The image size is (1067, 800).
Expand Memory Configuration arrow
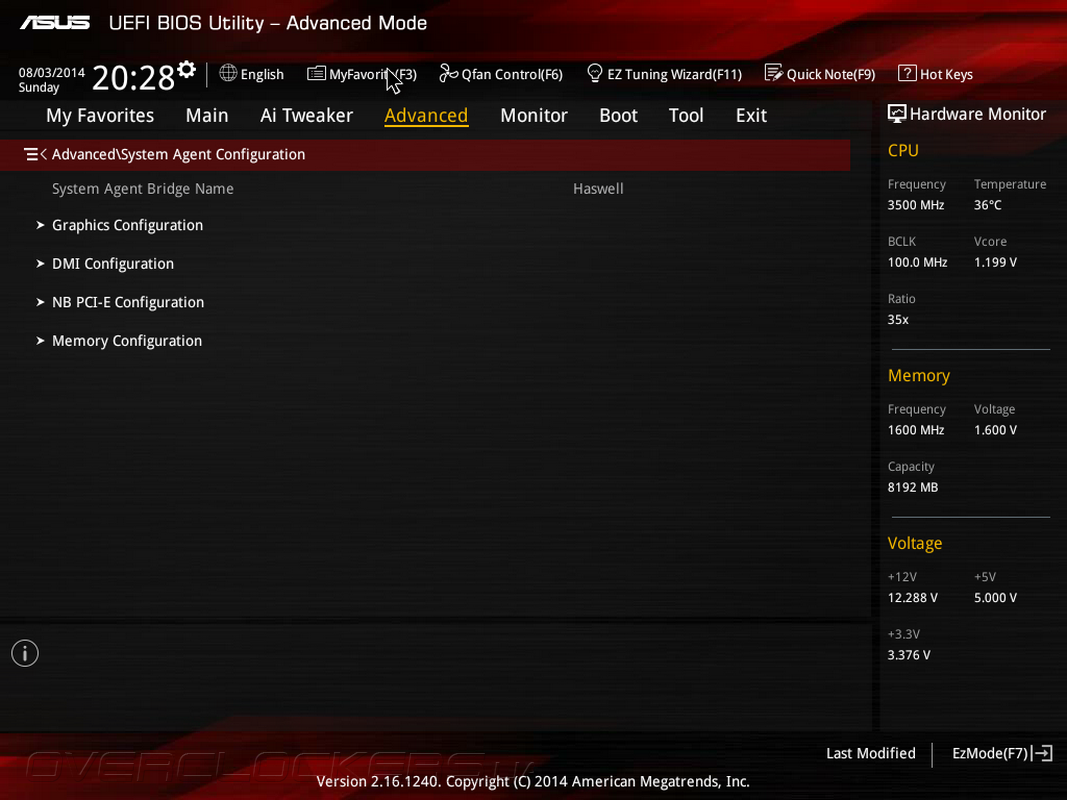40,341
